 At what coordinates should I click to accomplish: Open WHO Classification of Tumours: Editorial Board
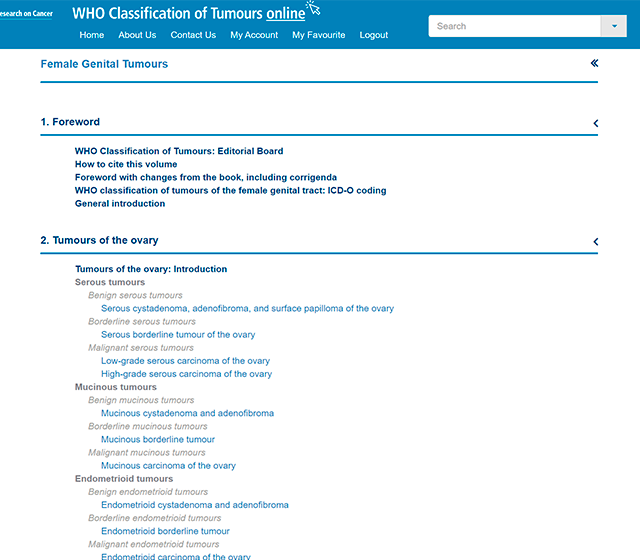pyautogui.click(x=179, y=151)
